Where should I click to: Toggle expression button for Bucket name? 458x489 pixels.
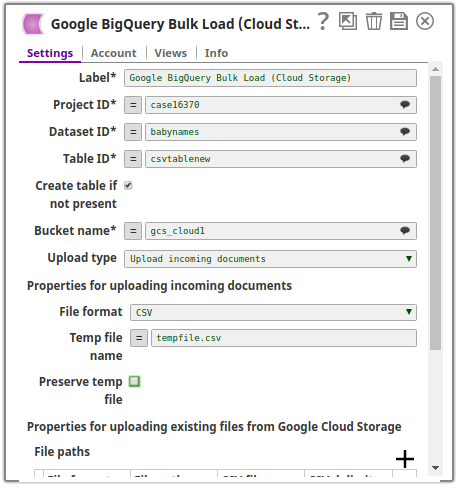pos(133,231)
